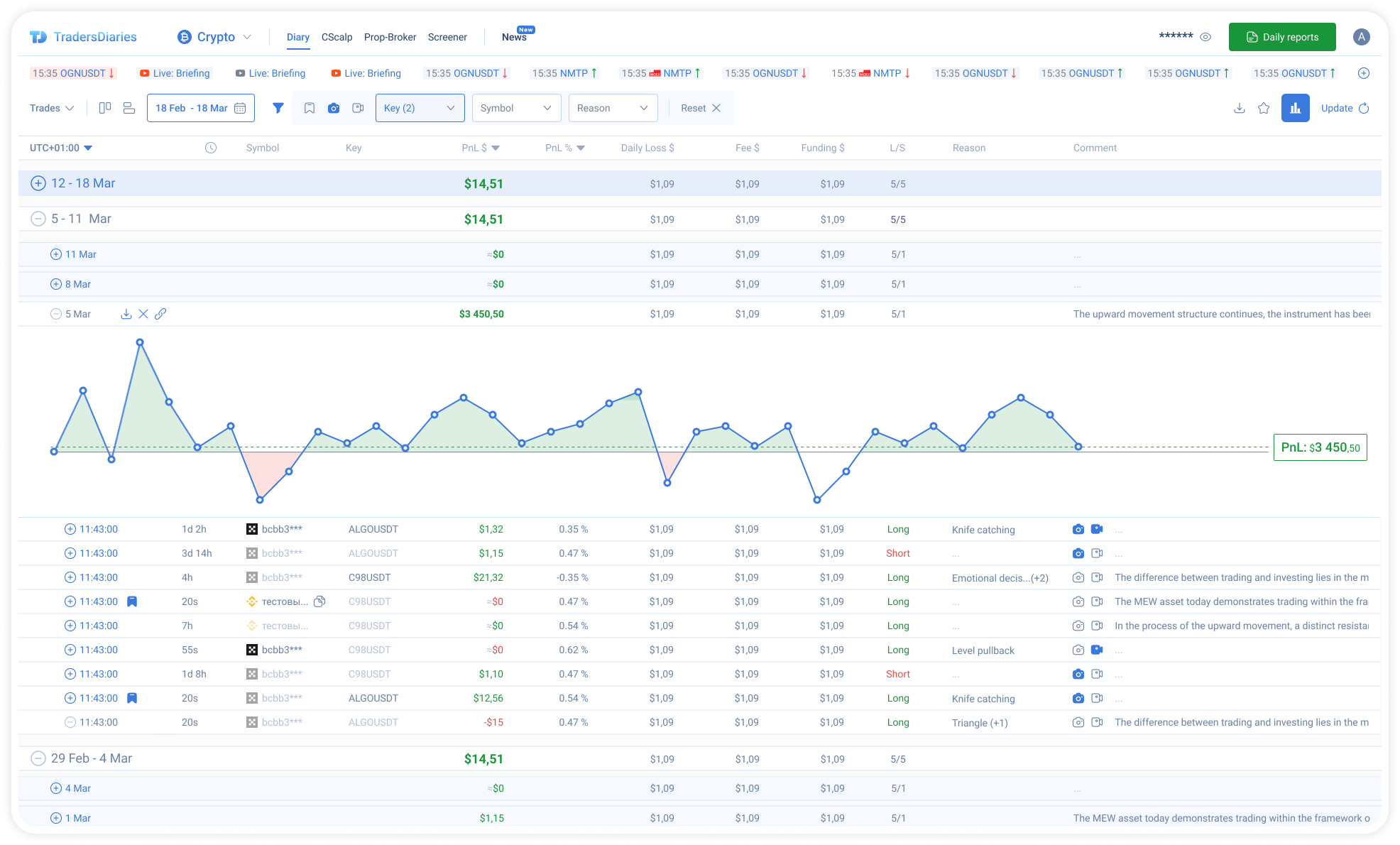Expand the 12 - 18 Mar group row
This screenshot has height=845, width=1400.
[38, 183]
